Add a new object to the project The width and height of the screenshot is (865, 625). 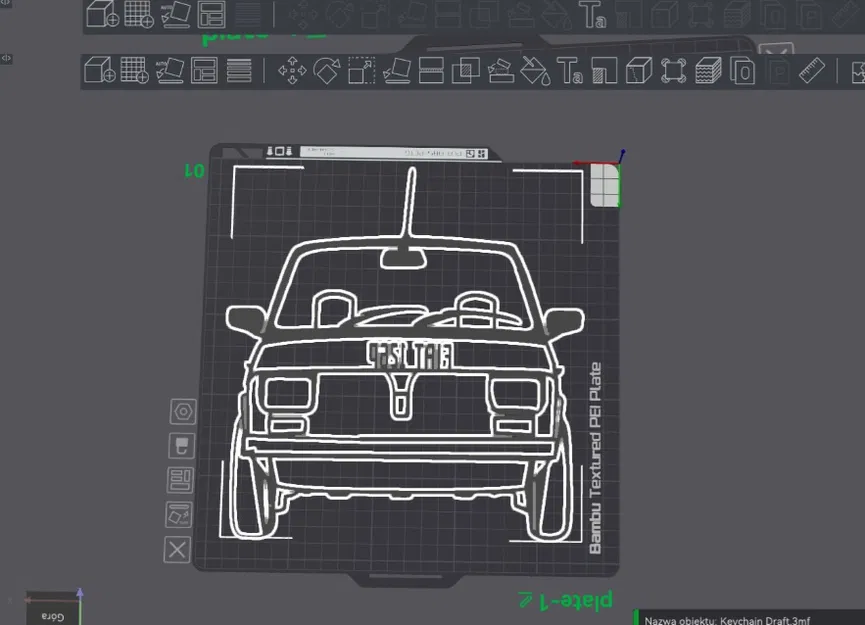point(97,72)
